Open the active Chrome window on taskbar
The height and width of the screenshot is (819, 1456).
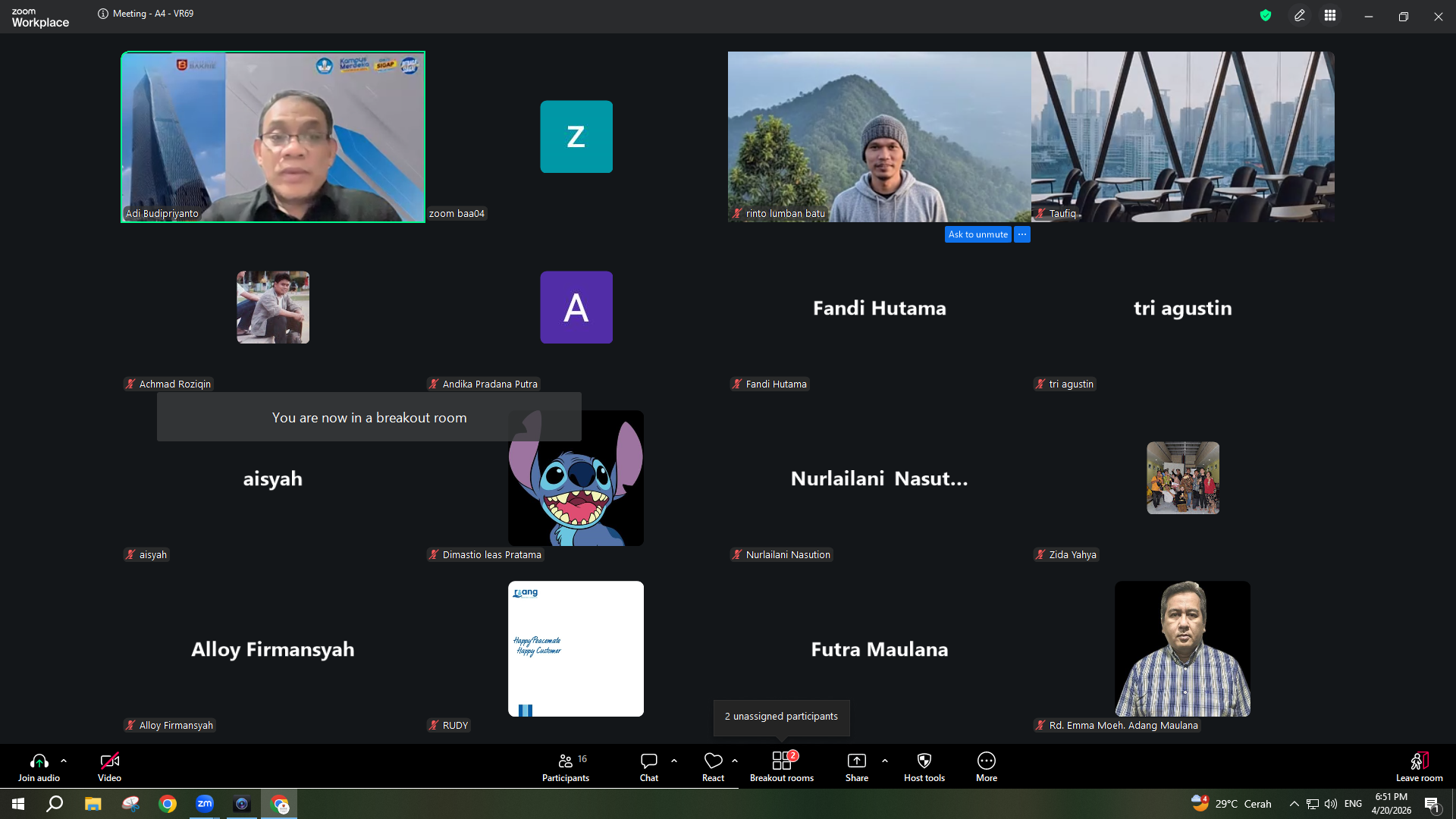(279, 804)
